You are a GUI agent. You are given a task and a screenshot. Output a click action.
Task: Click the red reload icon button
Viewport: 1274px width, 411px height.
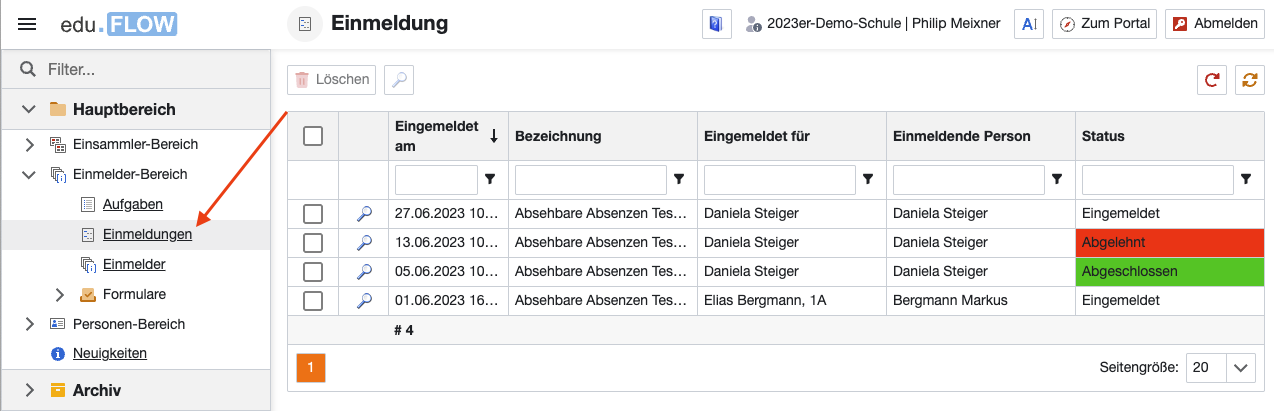(x=1212, y=80)
